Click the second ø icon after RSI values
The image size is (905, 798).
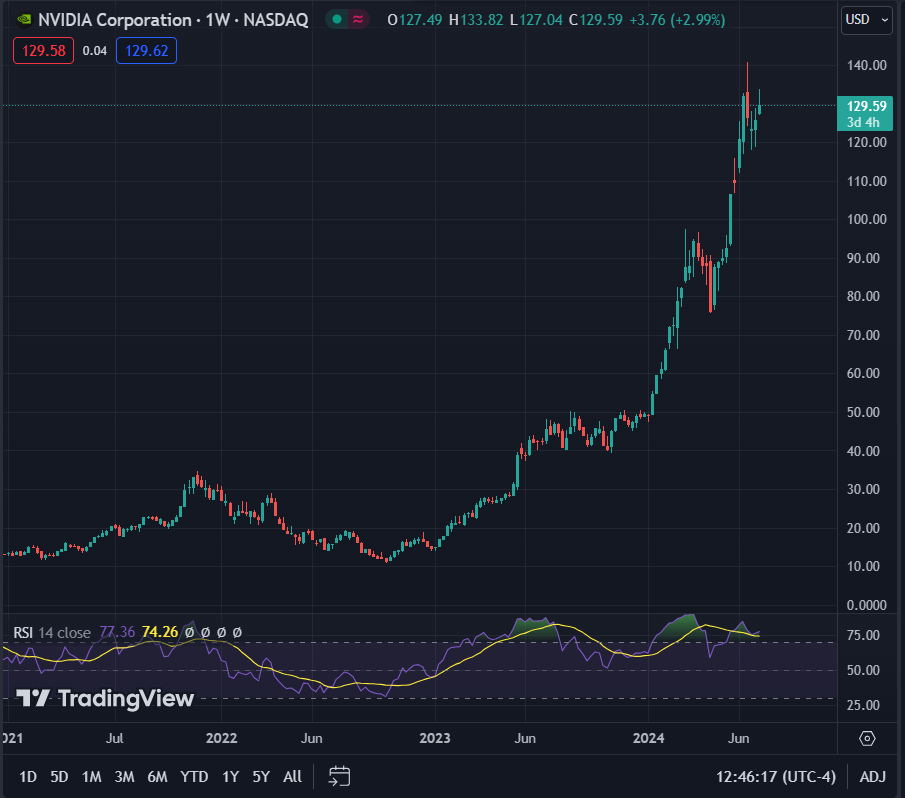[x=205, y=631]
